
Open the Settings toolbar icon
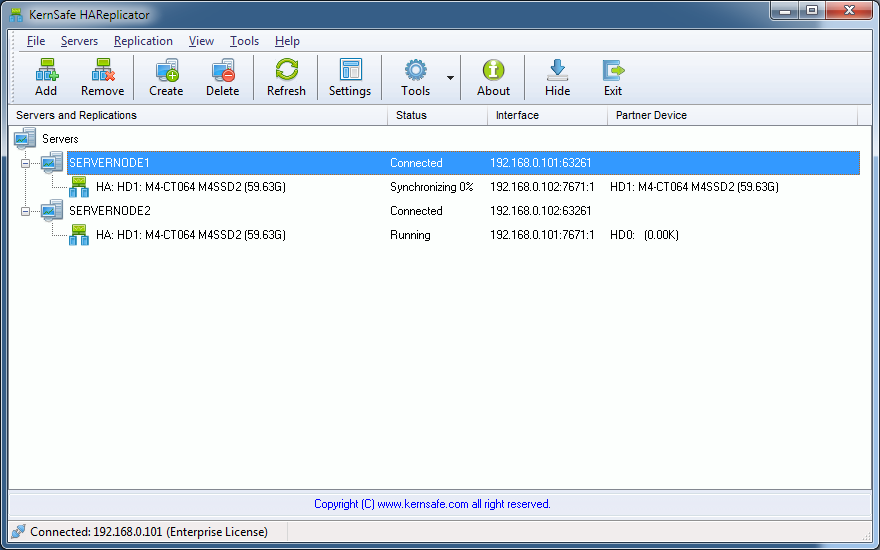click(x=351, y=70)
